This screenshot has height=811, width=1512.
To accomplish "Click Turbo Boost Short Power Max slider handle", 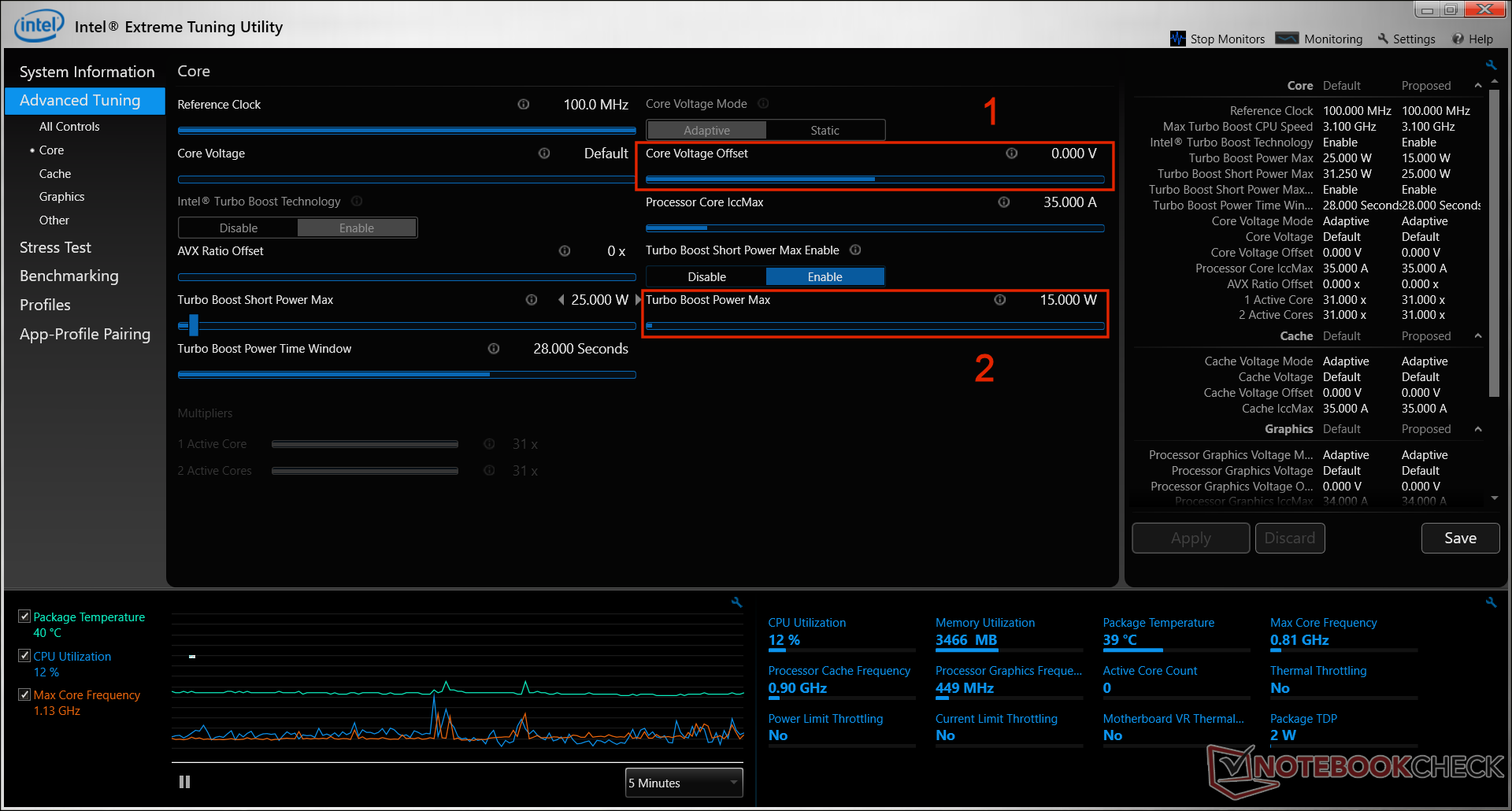I will click(194, 325).
